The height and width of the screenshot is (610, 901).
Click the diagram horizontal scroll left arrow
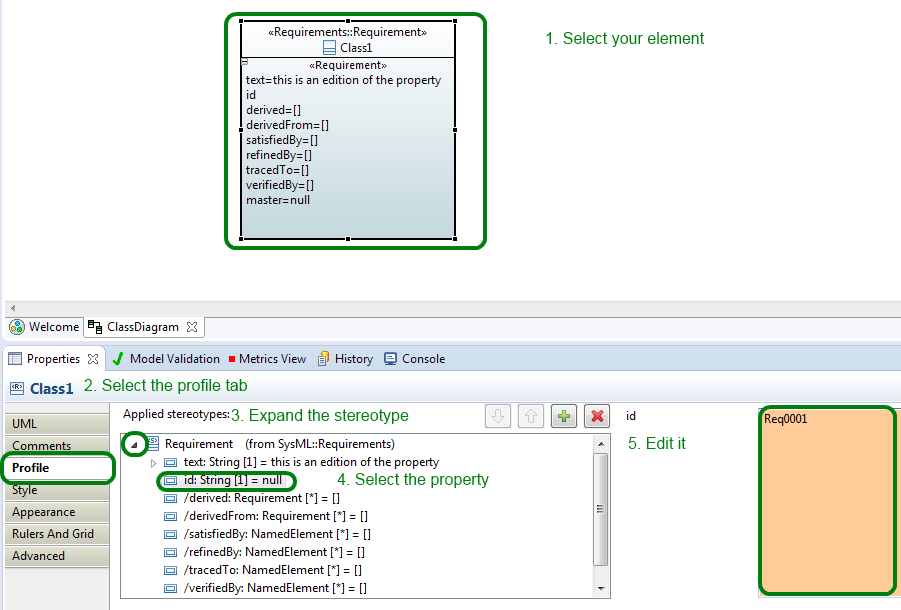point(13,308)
